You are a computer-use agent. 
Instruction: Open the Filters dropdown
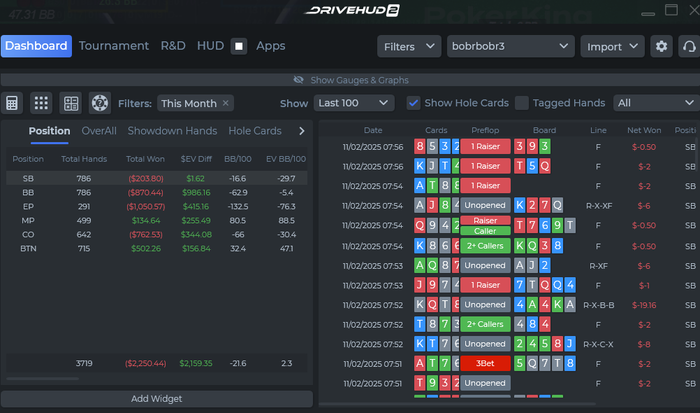coord(409,46)
